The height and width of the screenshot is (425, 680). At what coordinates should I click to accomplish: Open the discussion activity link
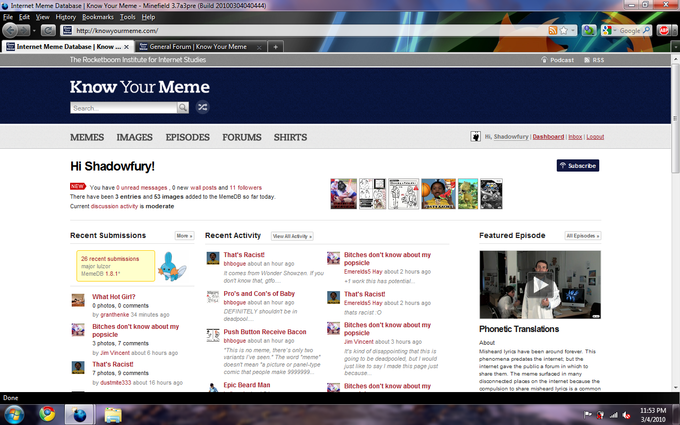click(x=114, y=206)
